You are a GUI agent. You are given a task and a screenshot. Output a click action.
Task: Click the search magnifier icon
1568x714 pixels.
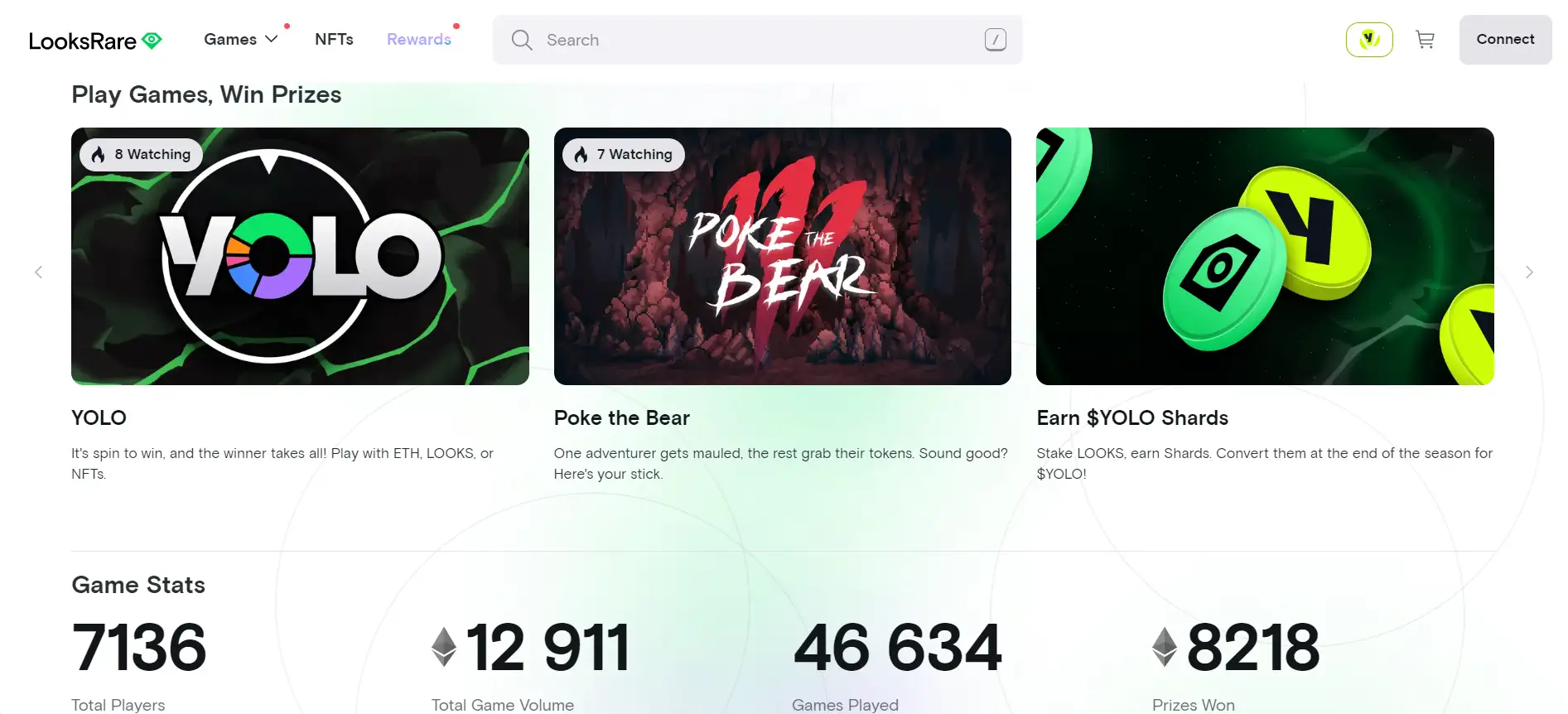click(522, 40)
